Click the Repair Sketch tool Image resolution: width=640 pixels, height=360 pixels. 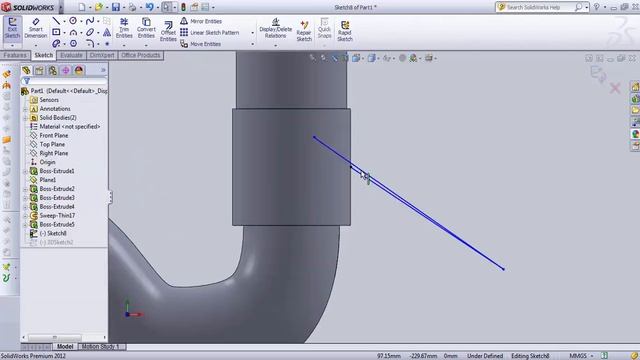(x=304, y=31)
